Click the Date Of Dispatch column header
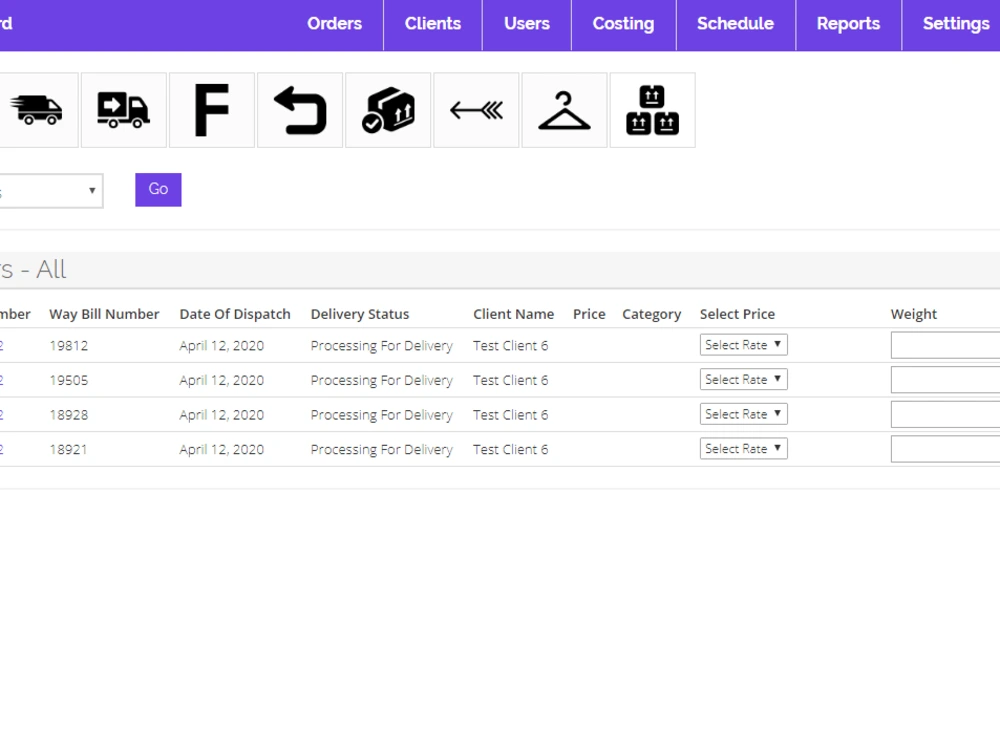1000x750 pixels. click(x=235, y=314)
